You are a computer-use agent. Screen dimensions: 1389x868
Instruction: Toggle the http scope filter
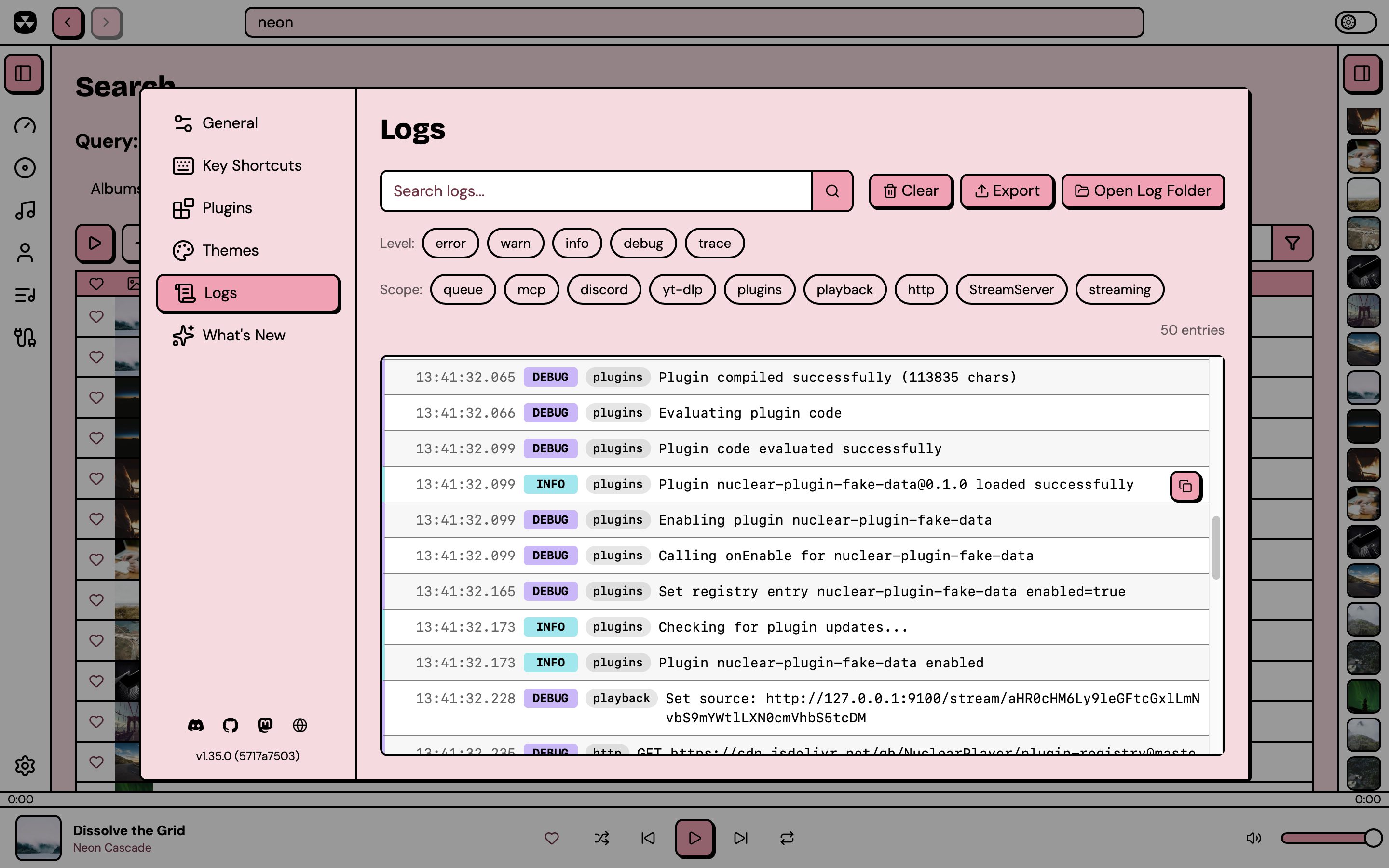921,289
